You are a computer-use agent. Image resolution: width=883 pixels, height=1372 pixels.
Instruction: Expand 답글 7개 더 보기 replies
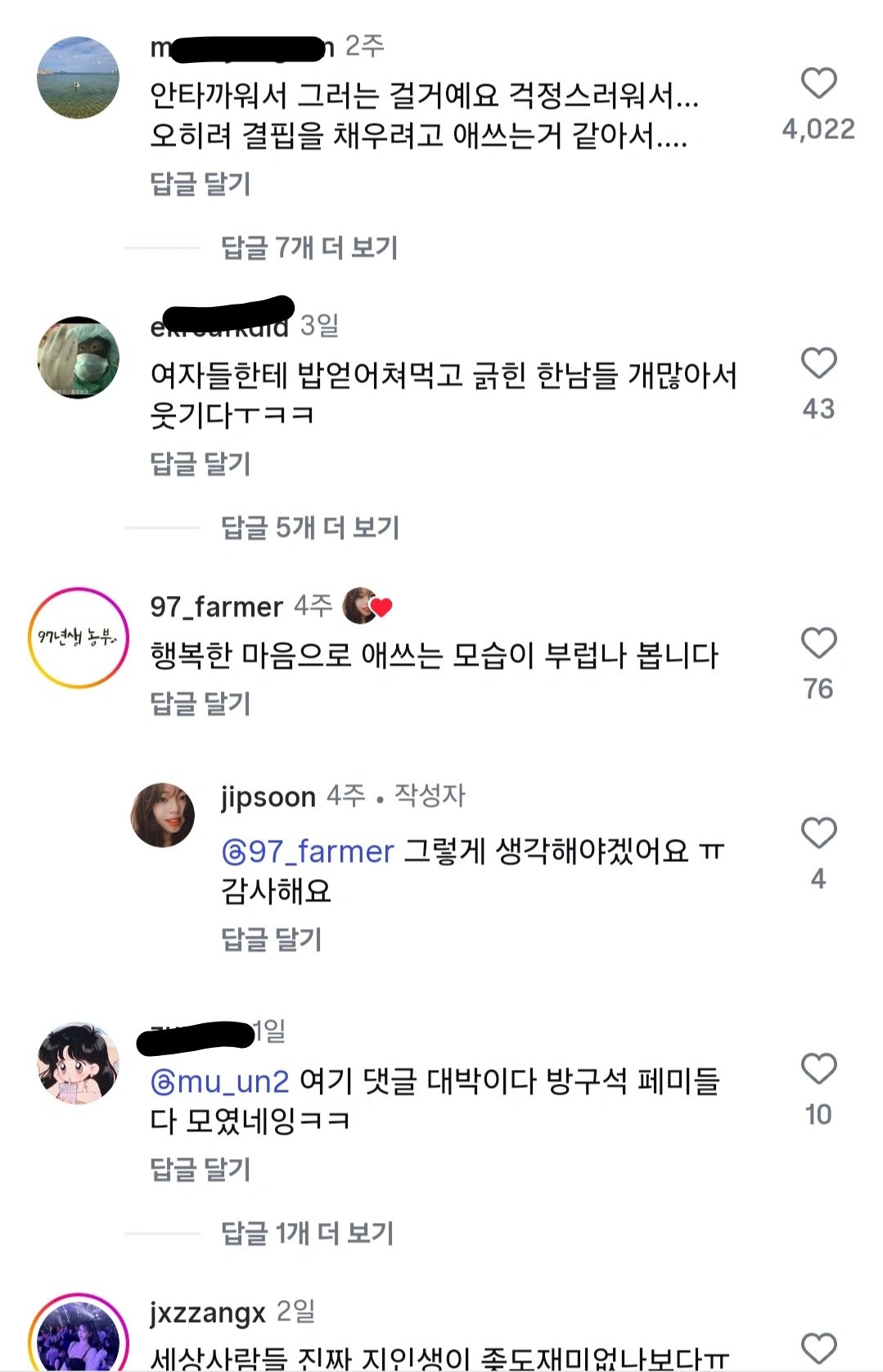click(x=309, y=247)
